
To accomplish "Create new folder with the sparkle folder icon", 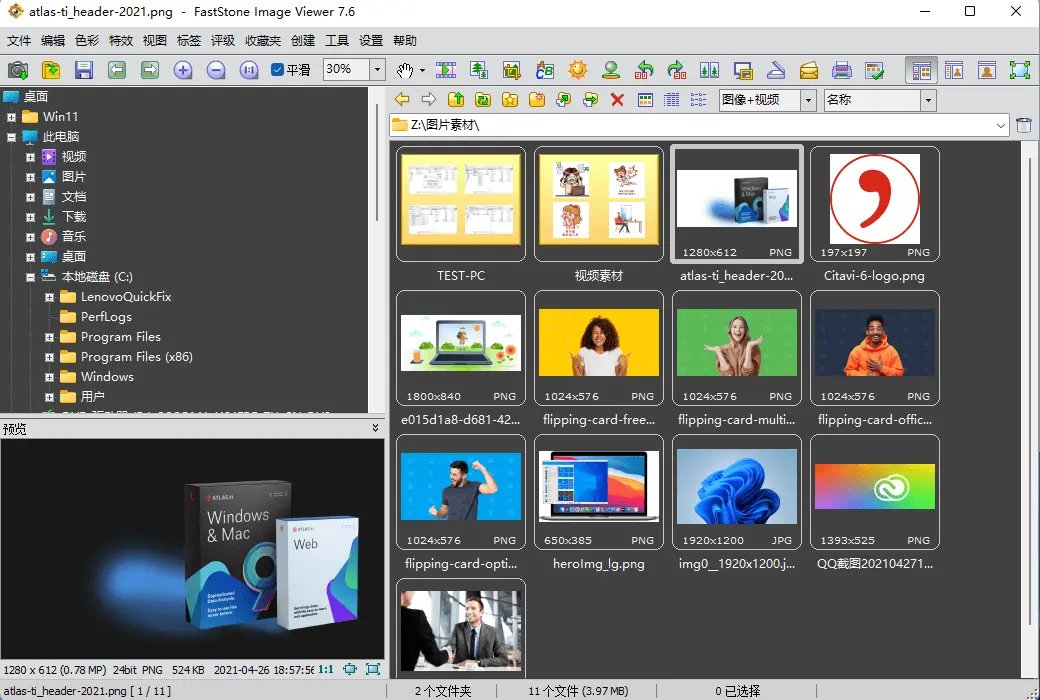I will tap(537, 100).
